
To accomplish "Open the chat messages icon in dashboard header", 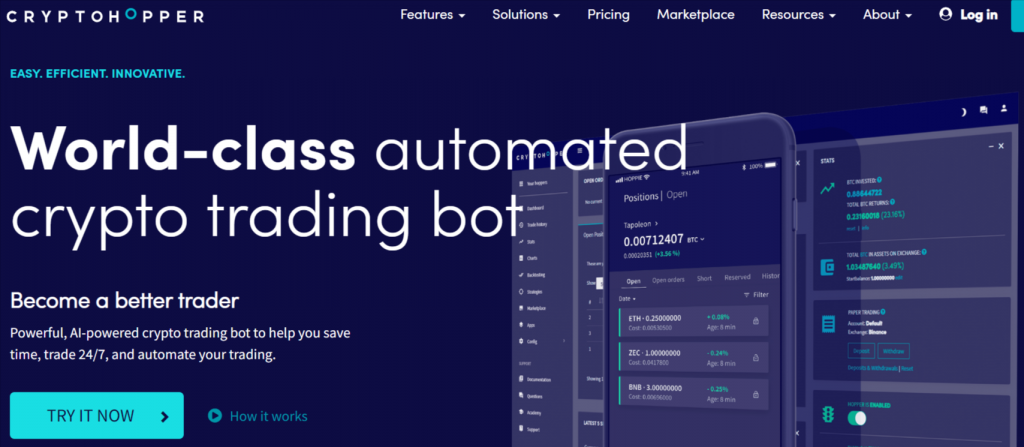I will [984, 111].
